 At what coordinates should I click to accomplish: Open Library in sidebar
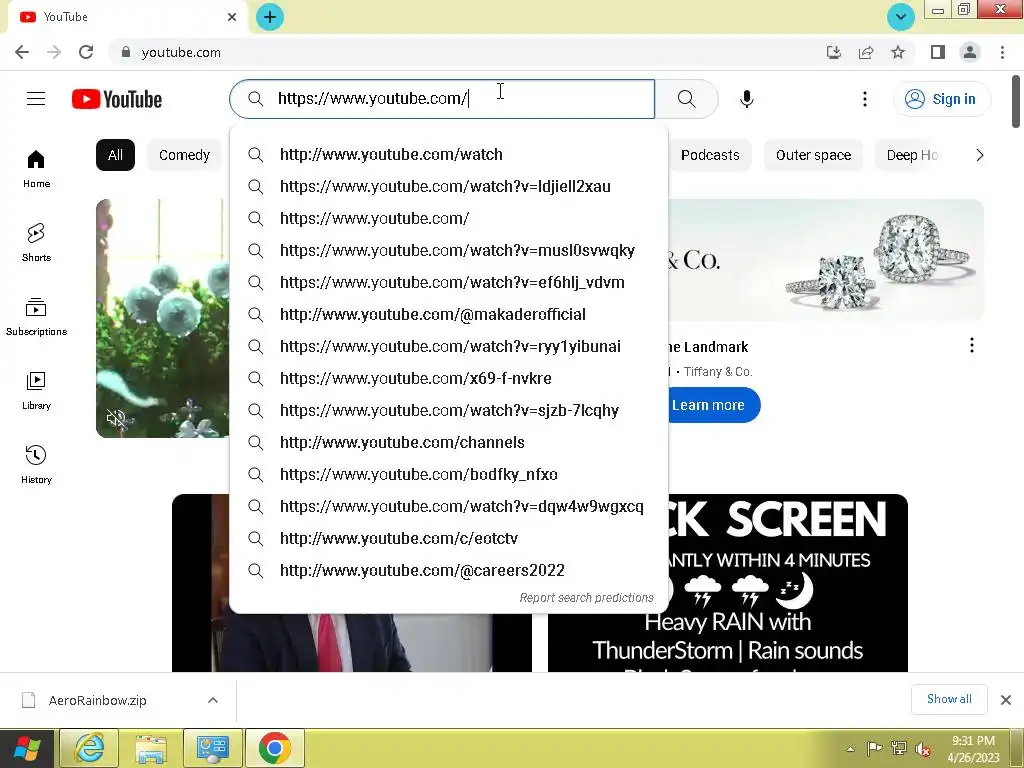pos(37,391)
